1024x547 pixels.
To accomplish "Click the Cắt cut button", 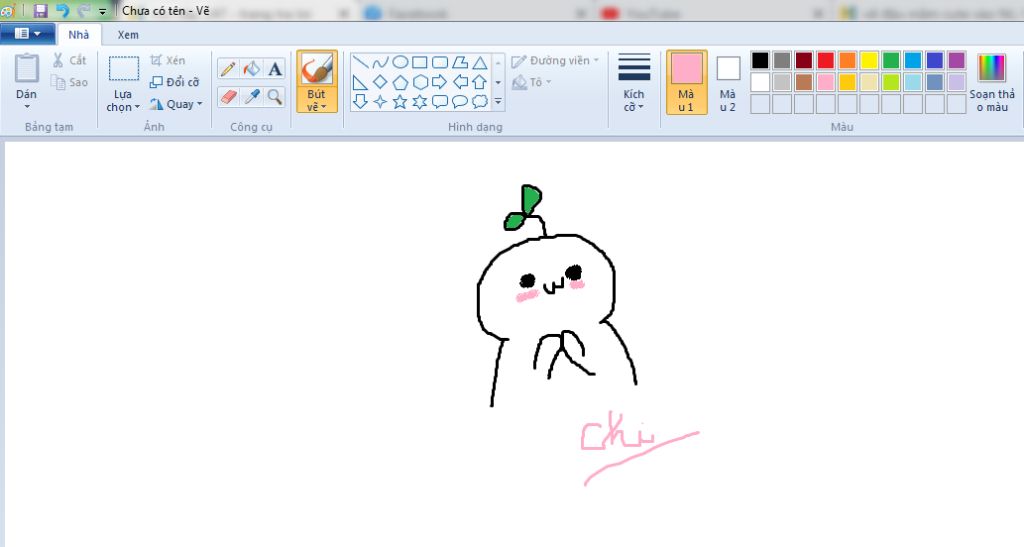I will pos(69,60).
